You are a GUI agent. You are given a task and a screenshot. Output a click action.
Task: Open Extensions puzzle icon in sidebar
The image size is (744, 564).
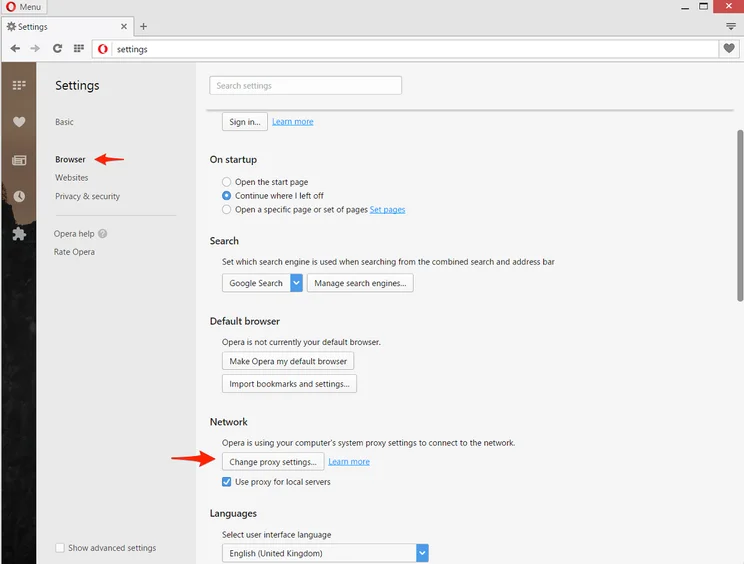(x=19, y=233)
